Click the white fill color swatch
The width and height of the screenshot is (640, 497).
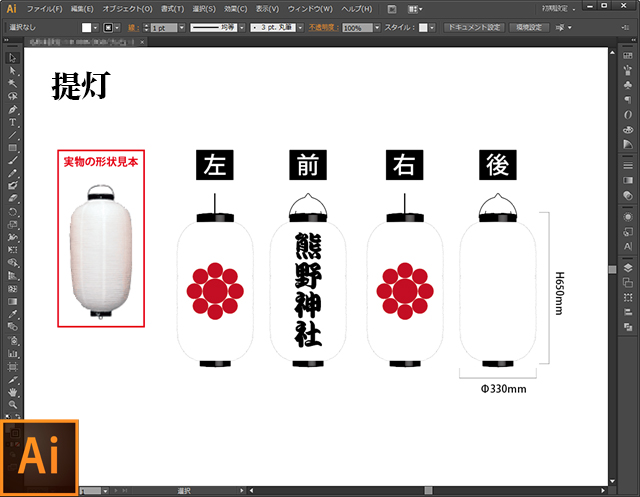87,27
